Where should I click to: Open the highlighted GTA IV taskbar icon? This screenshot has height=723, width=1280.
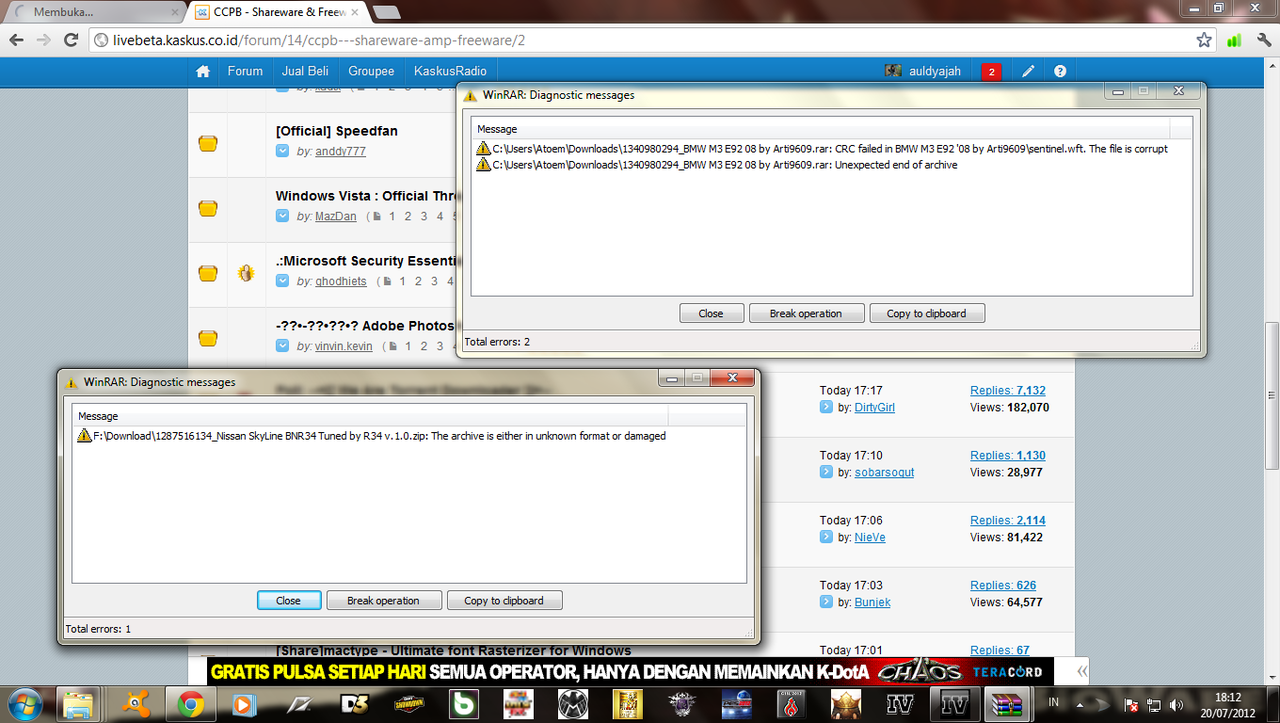pos(953,704)
